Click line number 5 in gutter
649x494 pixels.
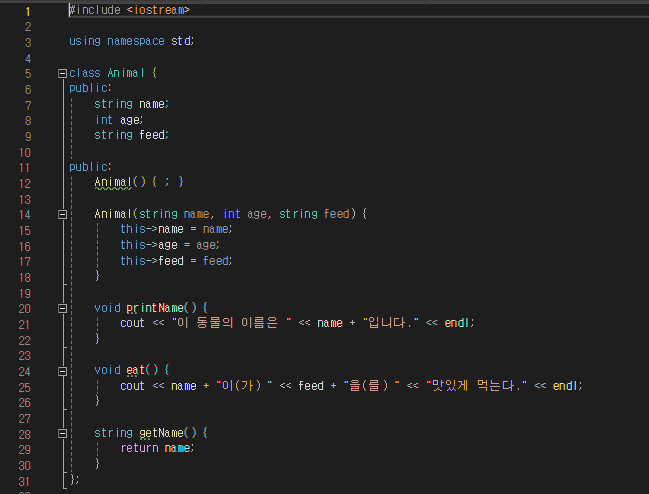point(28,74)
